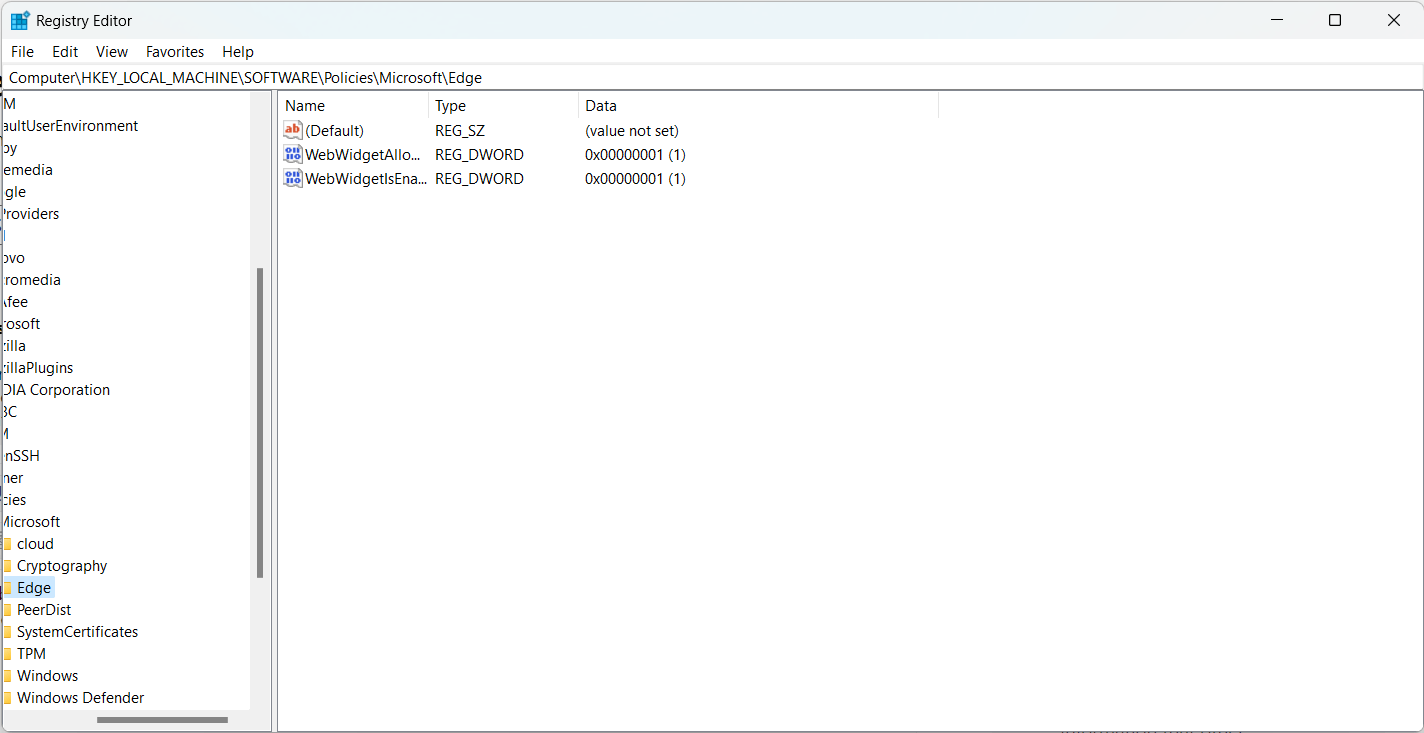This screenshot has width=1424, height=733.
Task: Sort values by the Data column header
Action: pos(759,106)
